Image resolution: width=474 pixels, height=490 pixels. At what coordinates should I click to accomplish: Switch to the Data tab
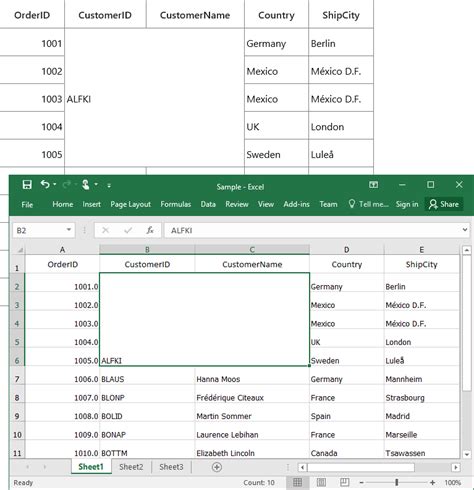pyautogui.click(x=208, y=204)
